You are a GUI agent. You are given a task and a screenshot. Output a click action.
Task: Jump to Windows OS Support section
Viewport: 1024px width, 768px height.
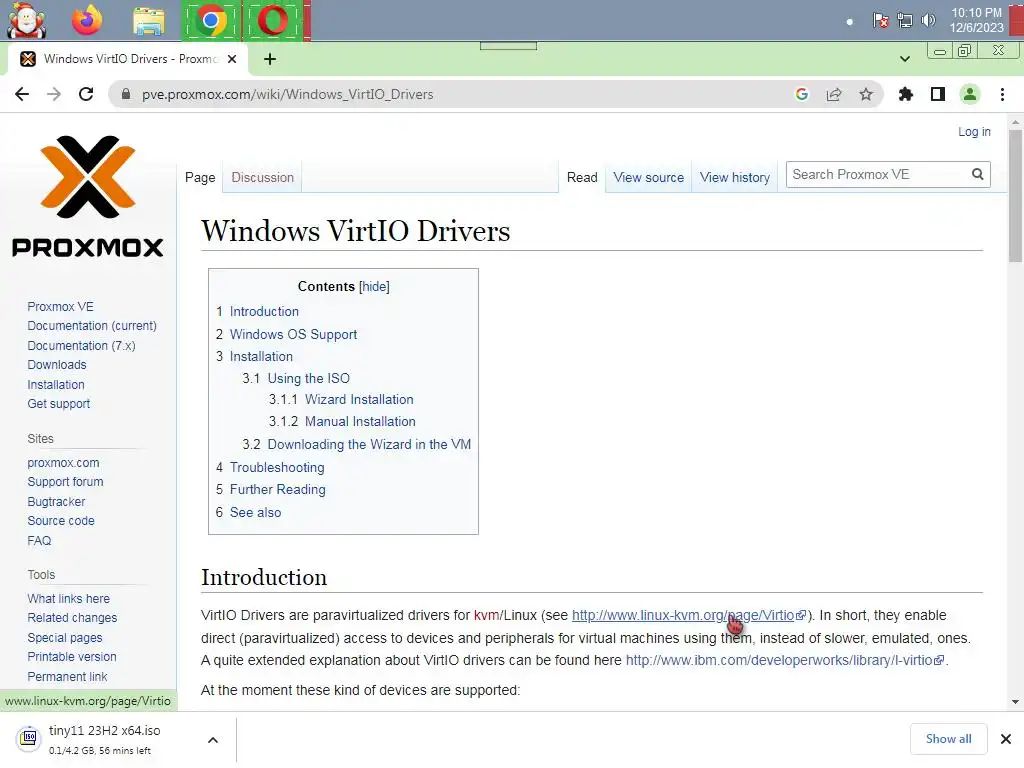293,334
